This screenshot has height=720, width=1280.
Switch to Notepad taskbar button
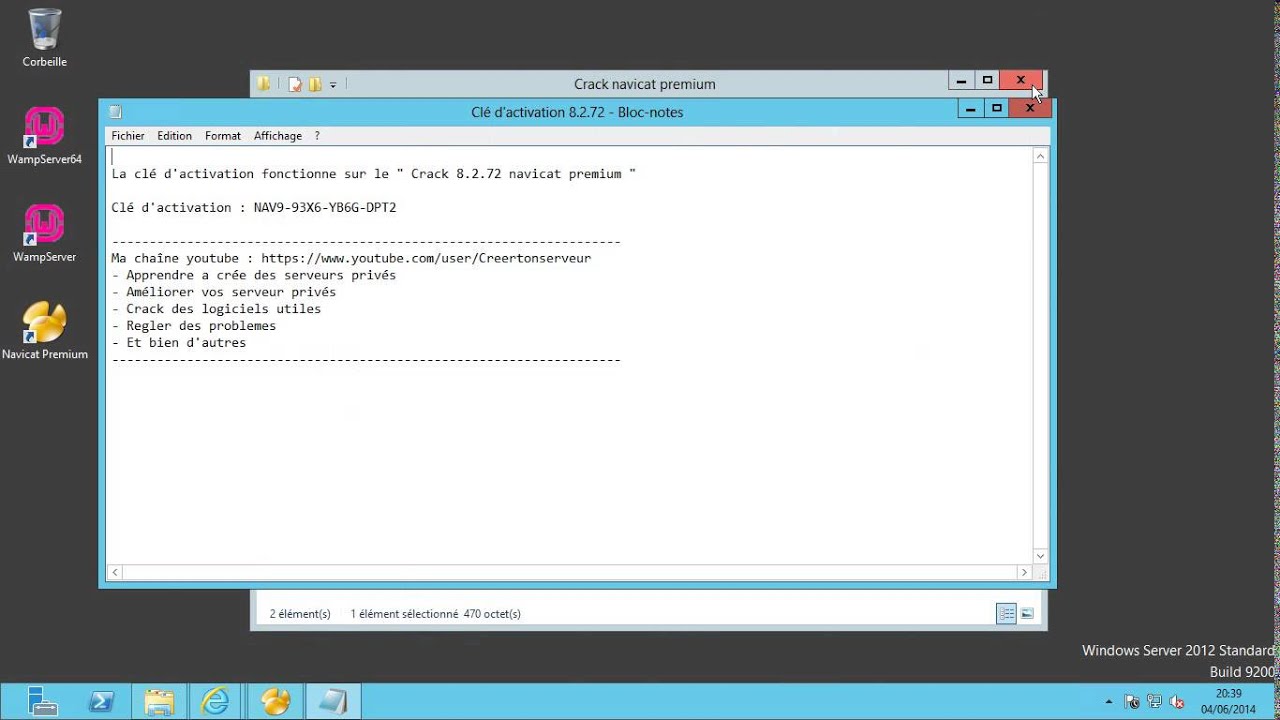click(x=333, y=701)
